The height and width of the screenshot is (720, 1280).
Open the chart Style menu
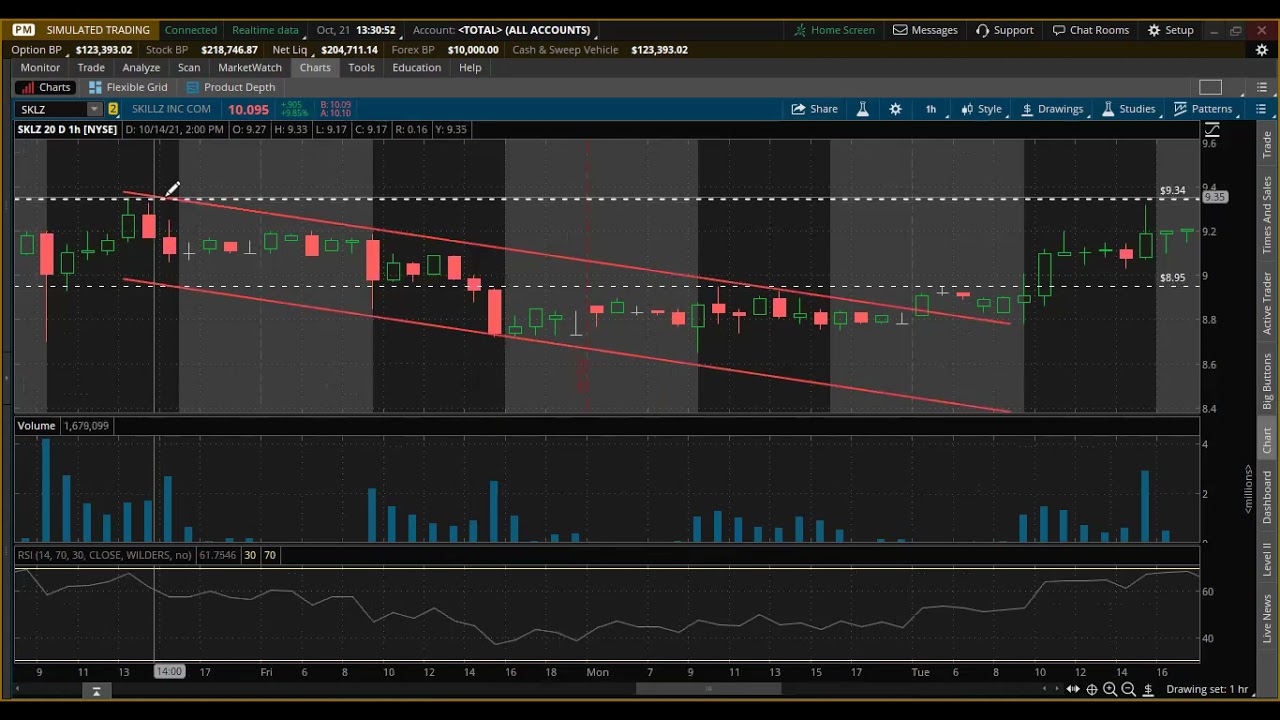pyautogui.click(x=981, y=109)
